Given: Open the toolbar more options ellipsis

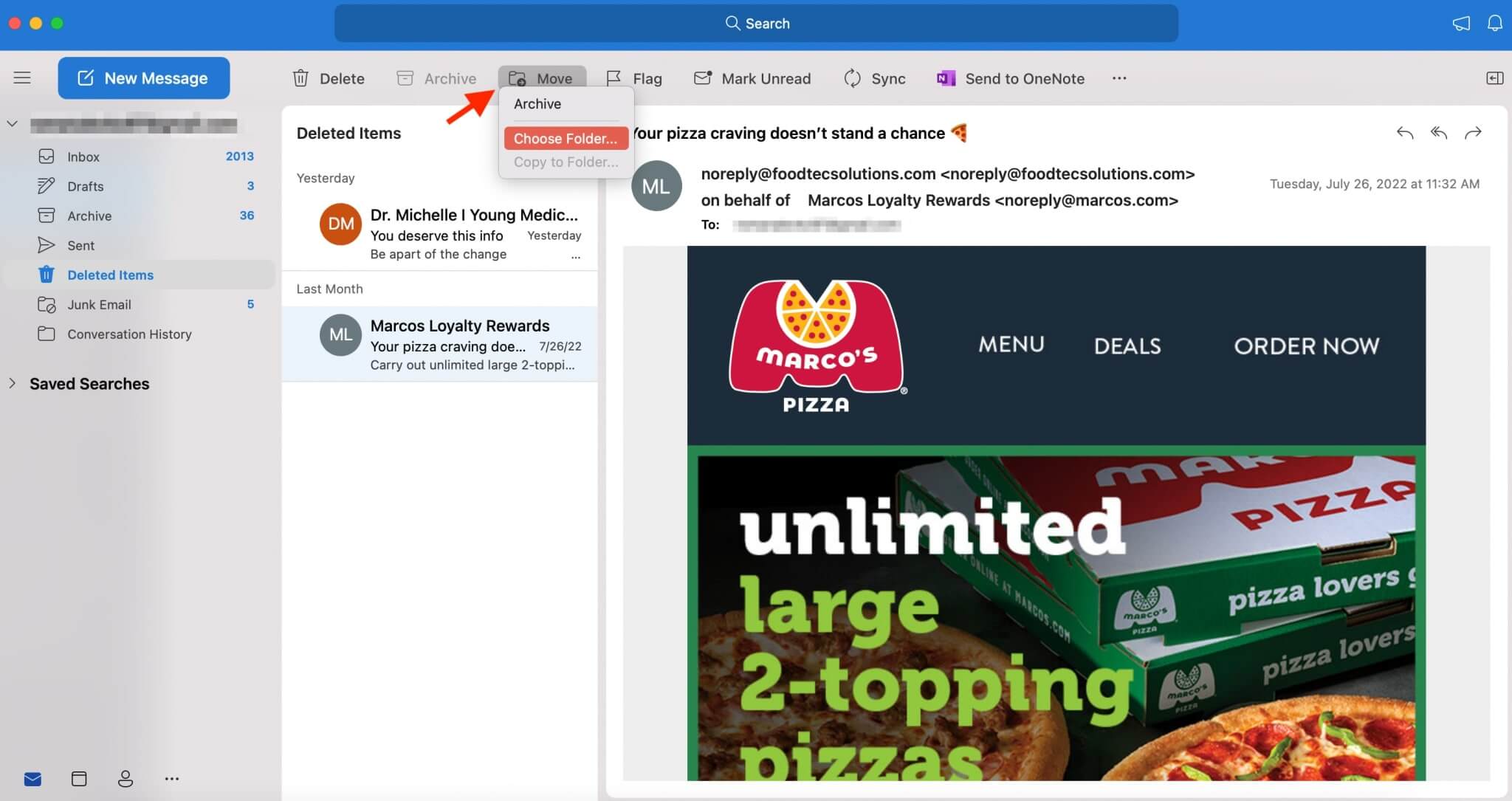Looking at the screenshot, I should (x=1119, y=78).
